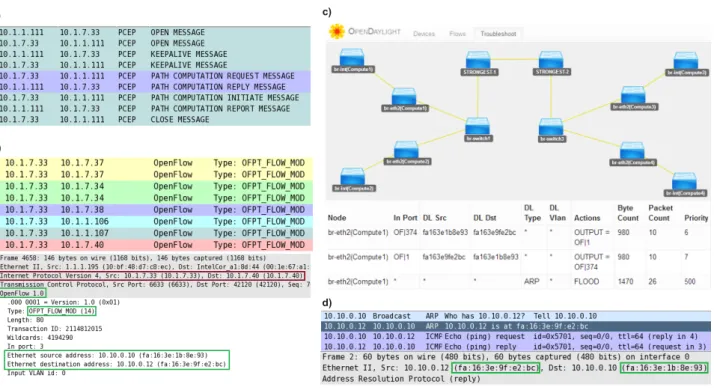Select the PCEP CLOSE MESSAGE packet
The image size is (714, 390).
click(155, 120)
